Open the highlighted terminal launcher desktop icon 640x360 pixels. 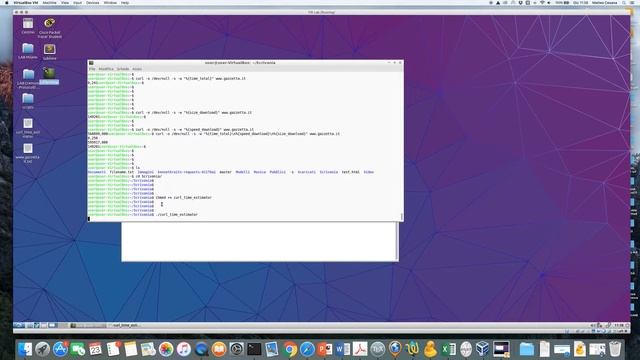coord(49,76)
